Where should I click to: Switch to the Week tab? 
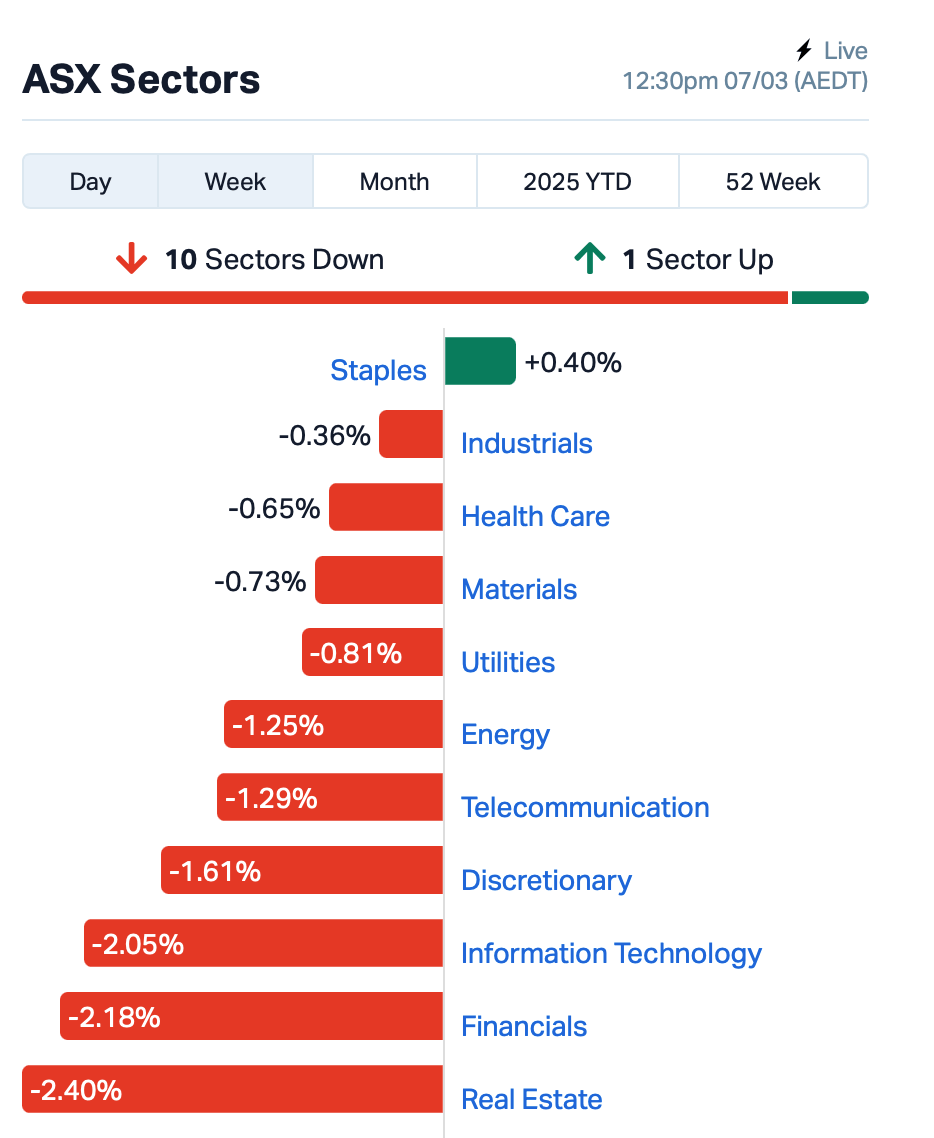235,181
